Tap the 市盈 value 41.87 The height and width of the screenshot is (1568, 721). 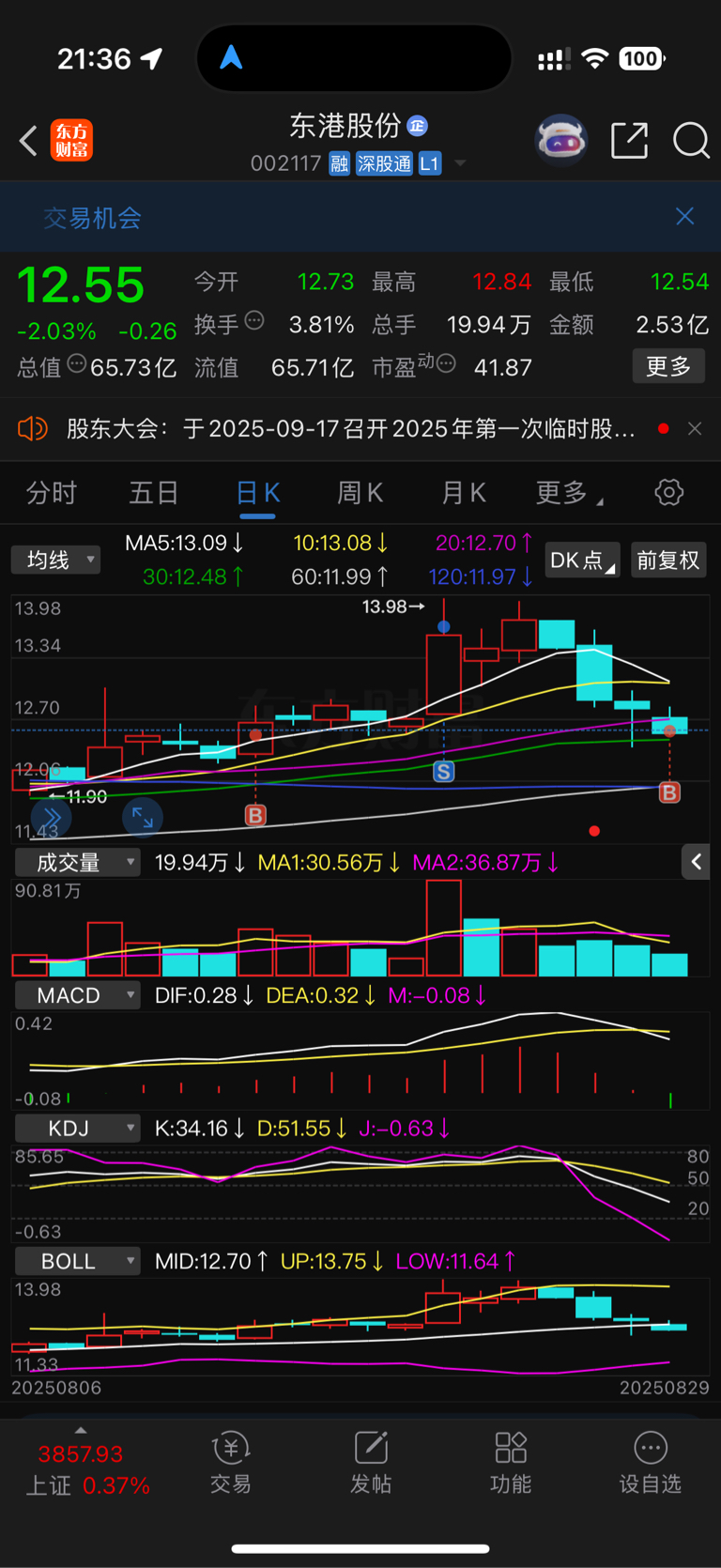(x=503, y=367)
